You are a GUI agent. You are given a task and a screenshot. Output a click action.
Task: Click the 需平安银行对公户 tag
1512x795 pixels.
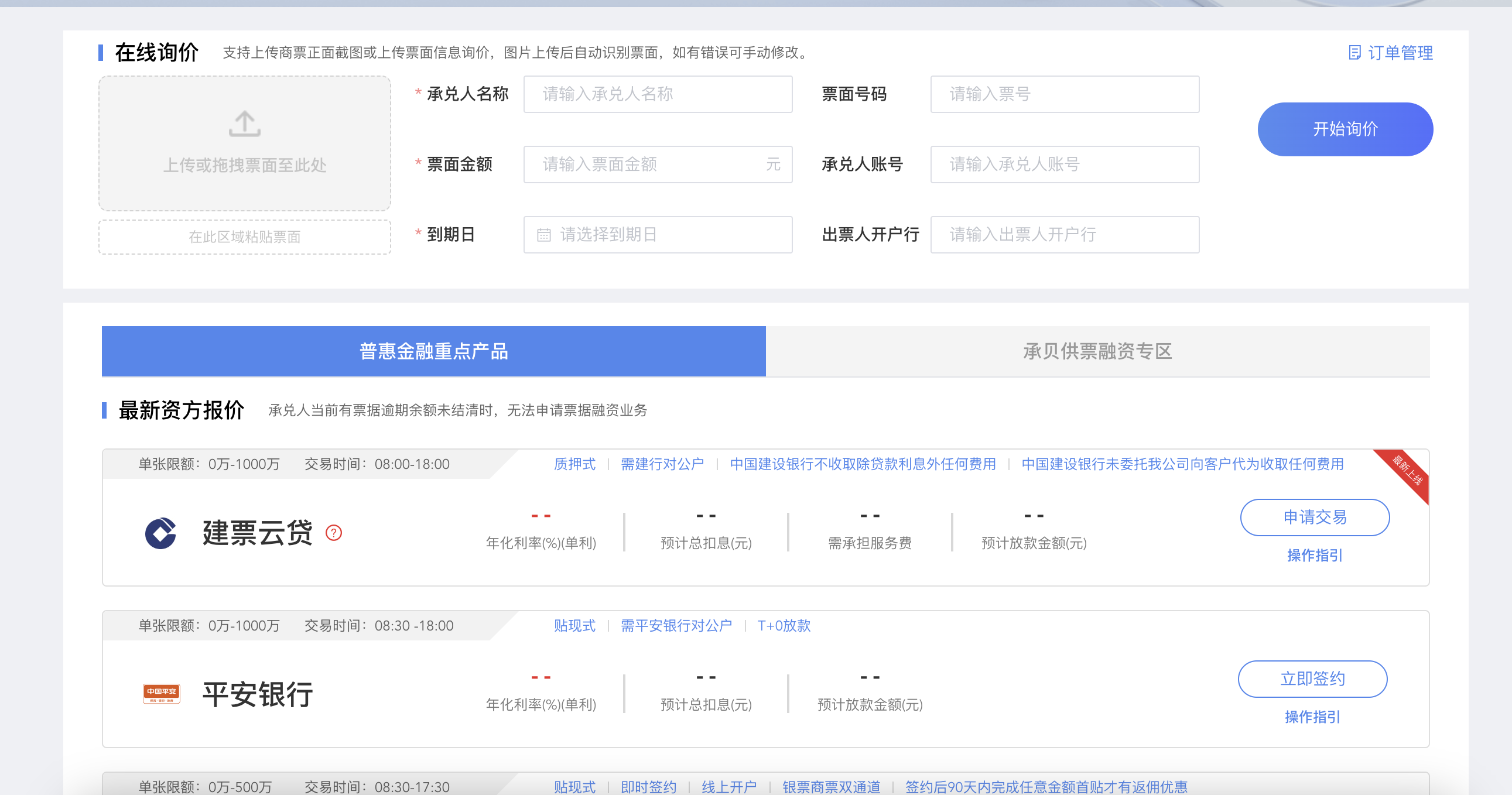(676, 625)
